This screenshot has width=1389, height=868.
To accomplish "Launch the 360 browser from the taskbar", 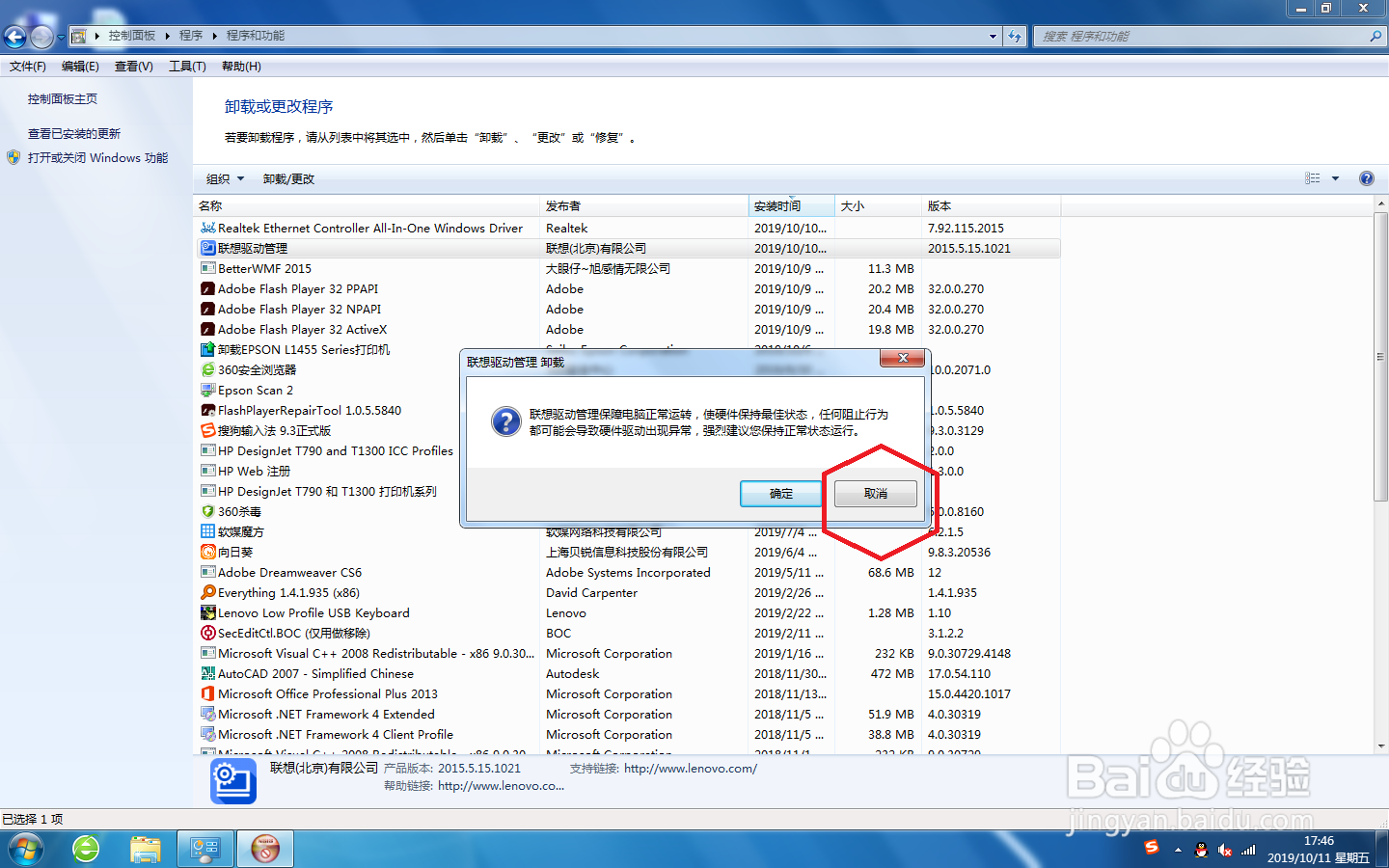I will click(x=87, y=849).
